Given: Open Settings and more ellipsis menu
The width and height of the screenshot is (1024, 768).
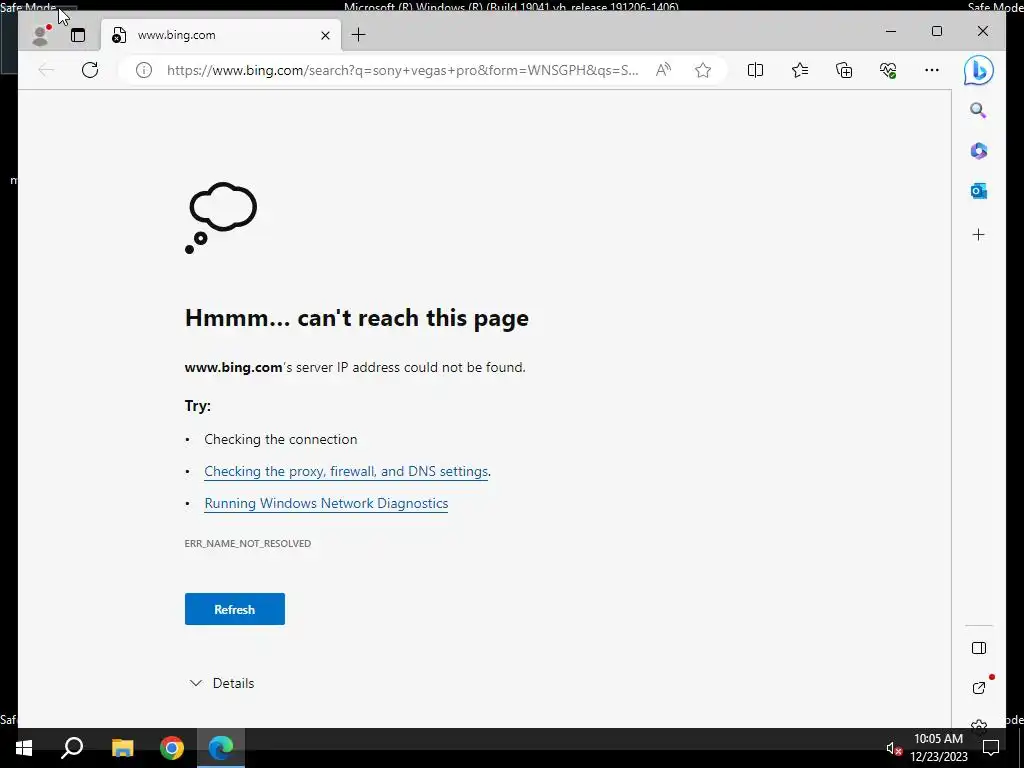Looking at the screenshot, I should [932, 70].
